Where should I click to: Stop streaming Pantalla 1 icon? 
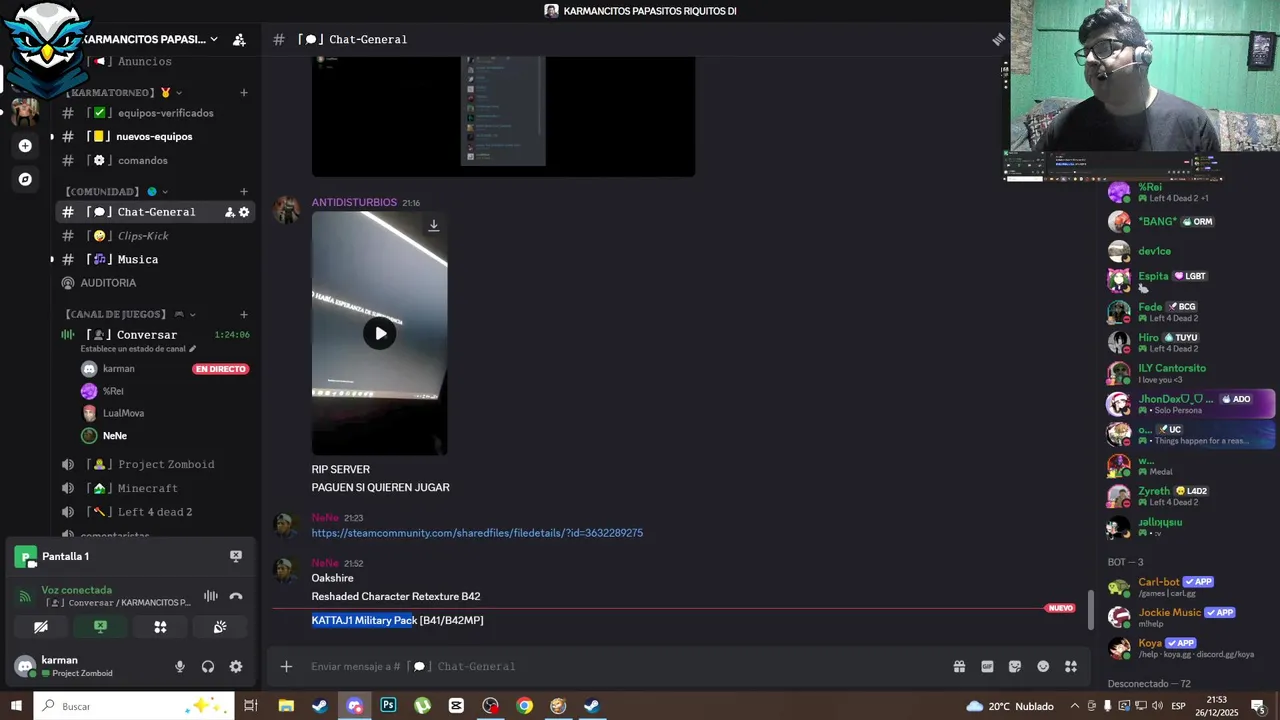click(x=236, y=556)
